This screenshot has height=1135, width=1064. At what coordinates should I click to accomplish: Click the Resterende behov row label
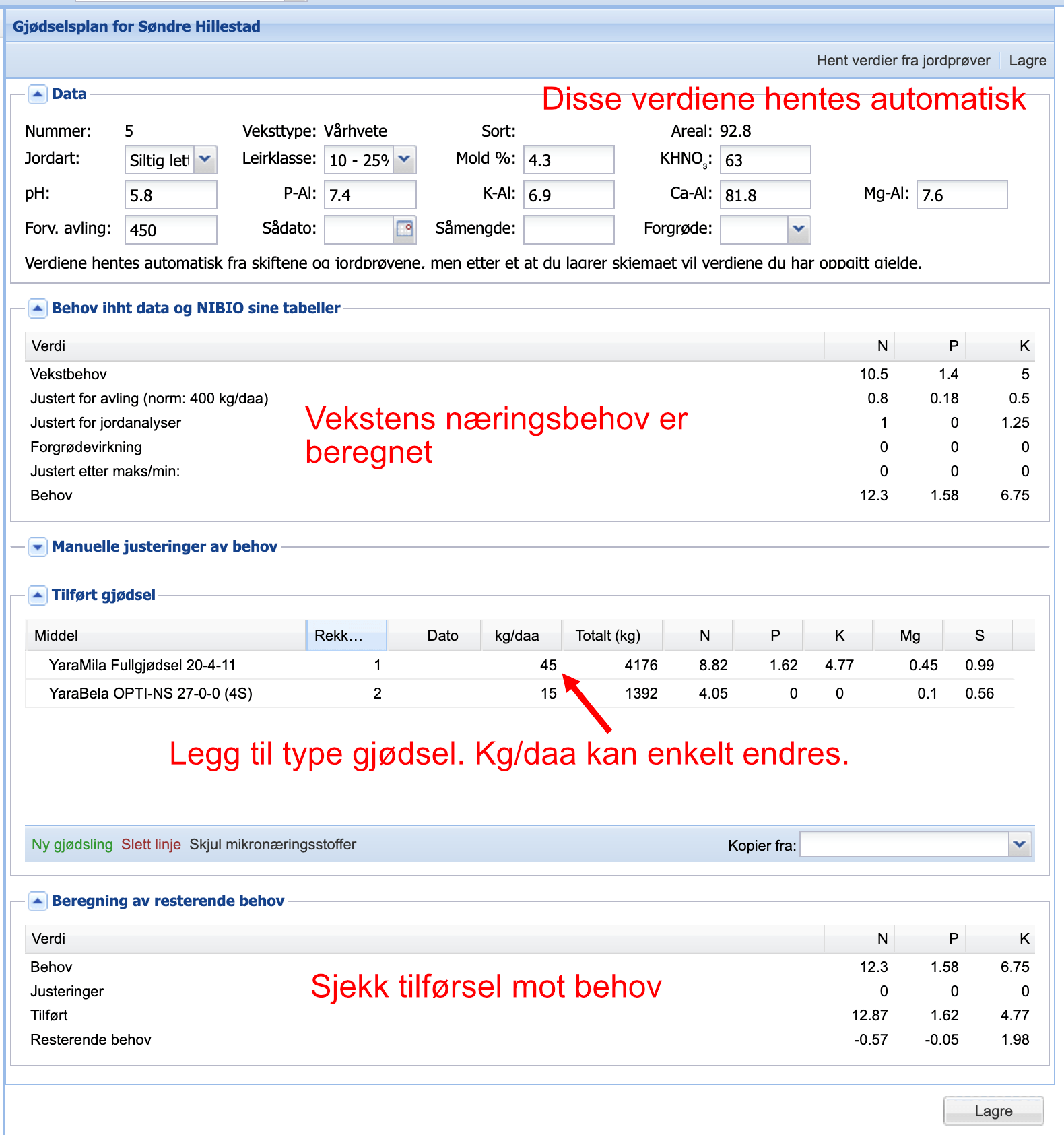click(x=91, y=1040)
